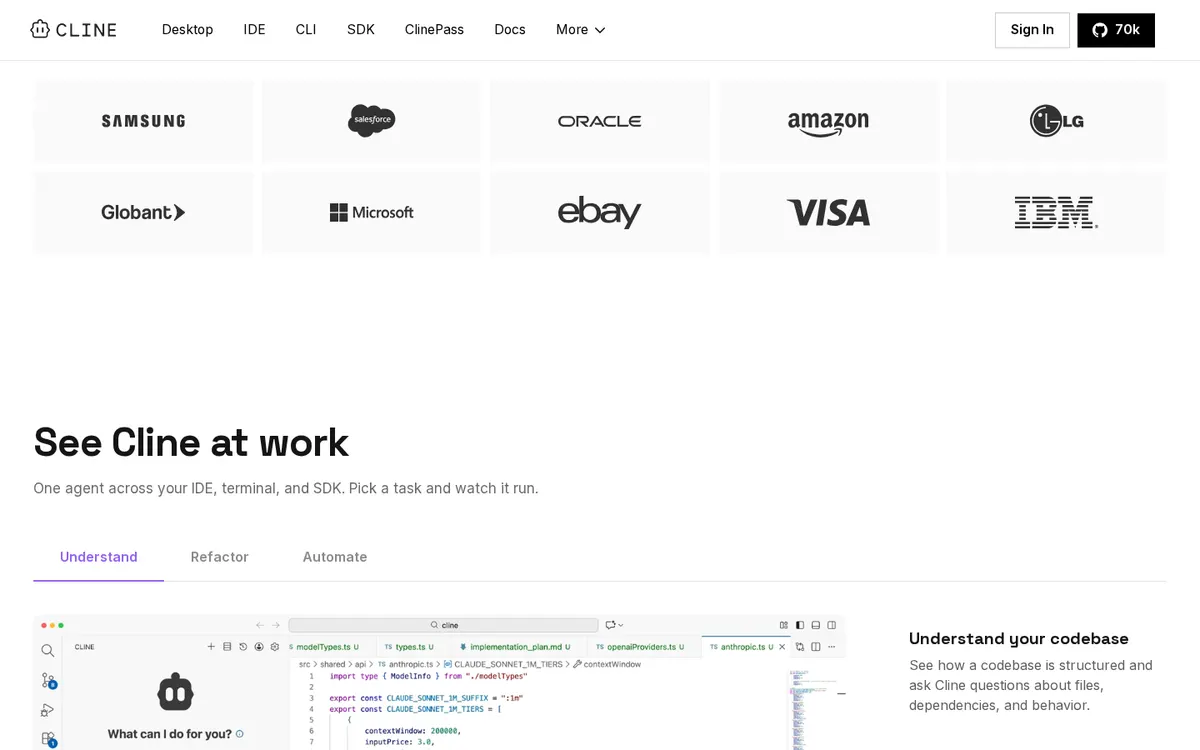Image resolution: width=1200 pixels, height=750 pixels.
Task: Open the Docs navigation link
Action: tap(510, 29)
